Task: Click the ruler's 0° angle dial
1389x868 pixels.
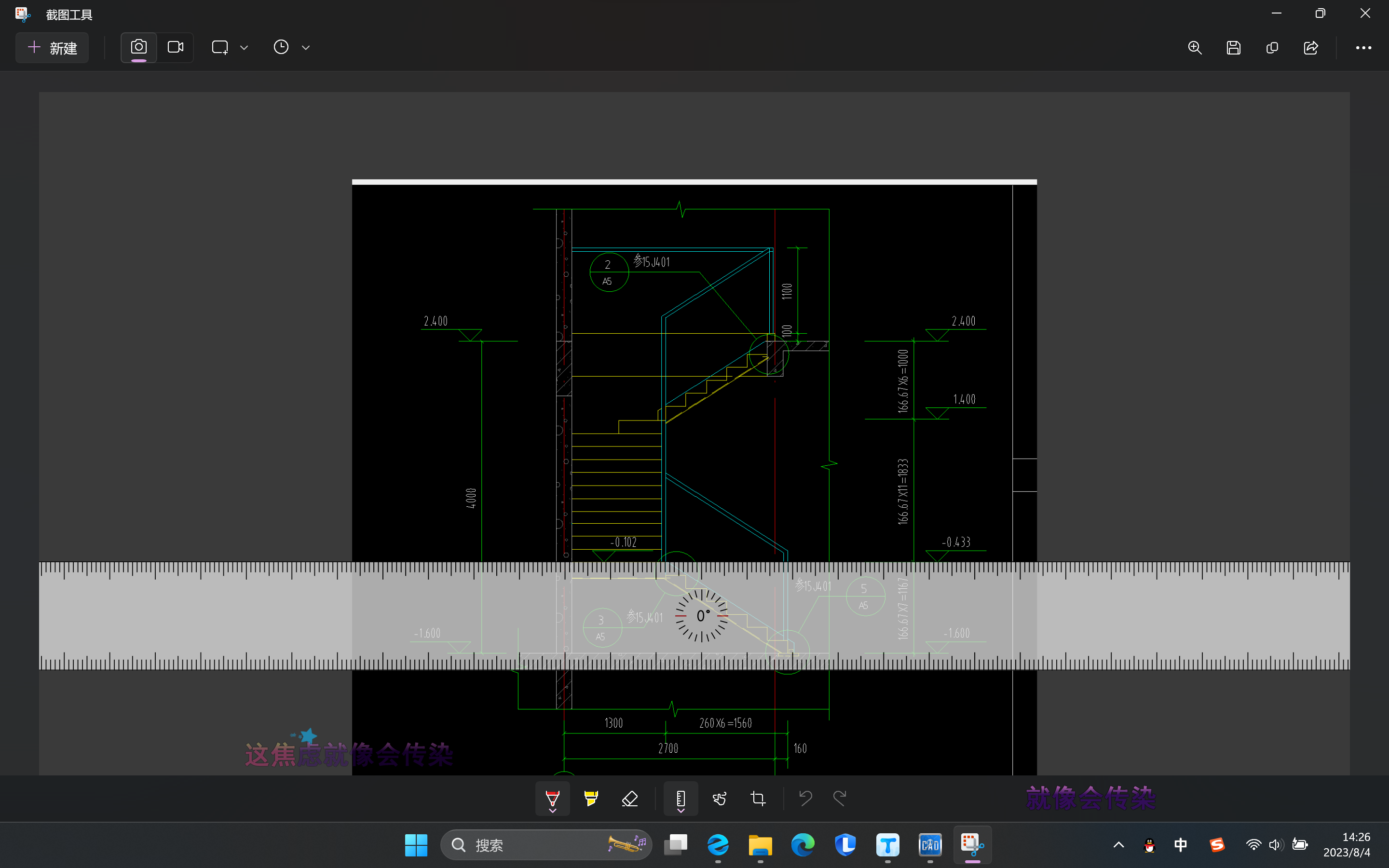Action: pyautogui.click(x=702, y=615)
